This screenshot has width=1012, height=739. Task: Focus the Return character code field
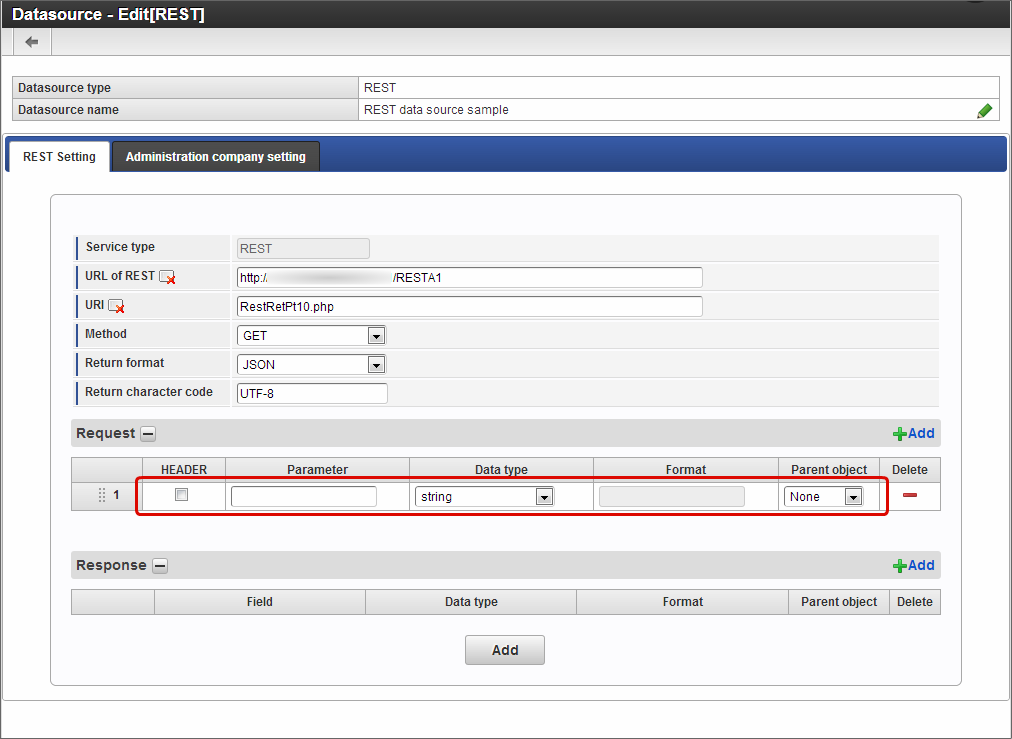pos(312,393)
